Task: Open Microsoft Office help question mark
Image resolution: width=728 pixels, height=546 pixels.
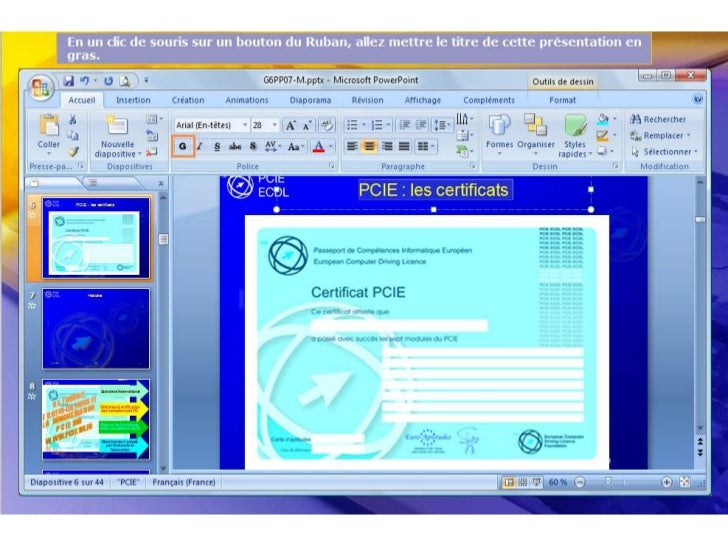Action: click(697, 99)
